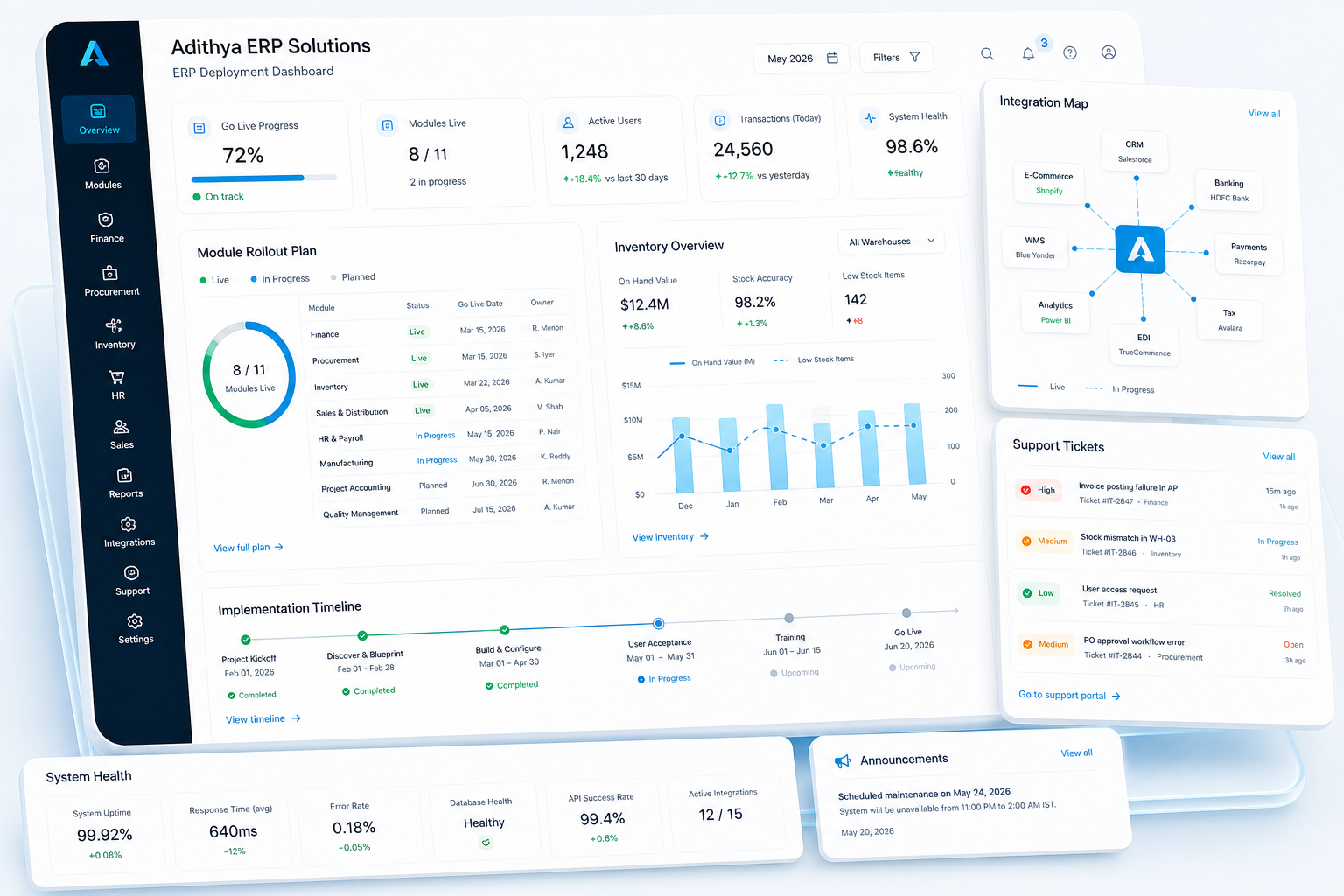
Task: Open the May 2026 date picker
Action: pos(801,59)
